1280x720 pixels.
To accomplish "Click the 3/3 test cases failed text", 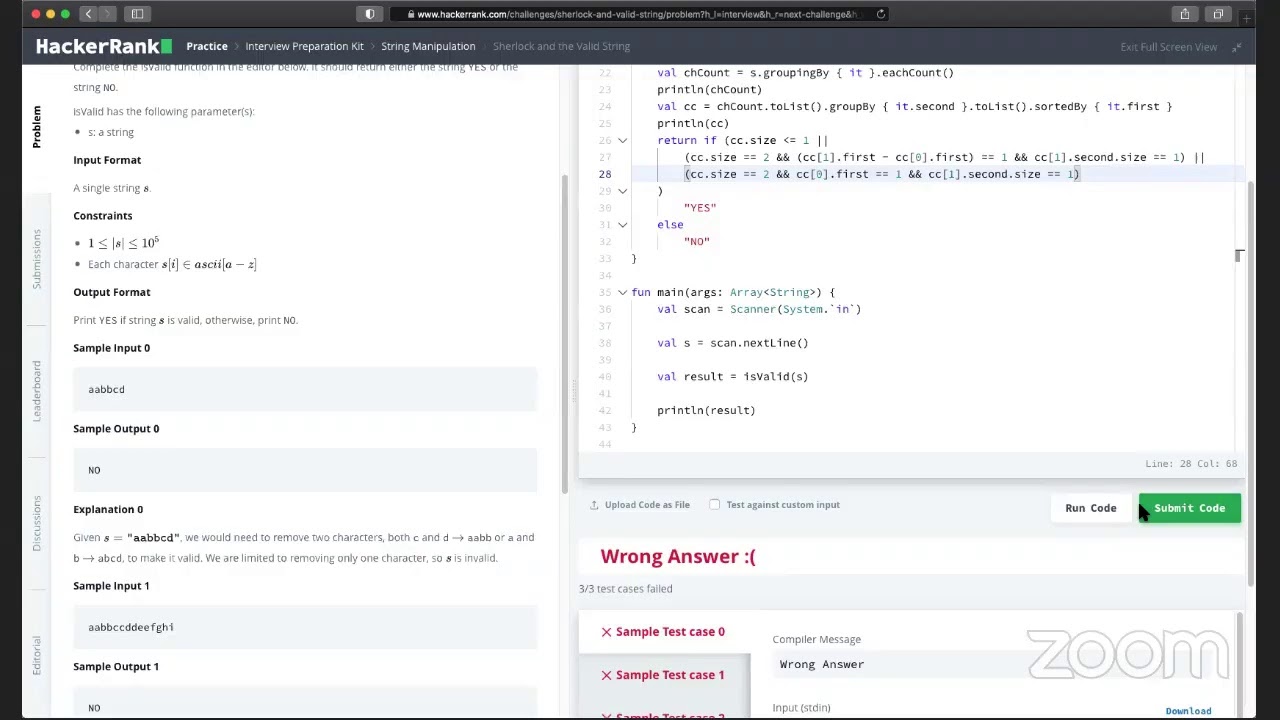I will click(x=625, y=589).
